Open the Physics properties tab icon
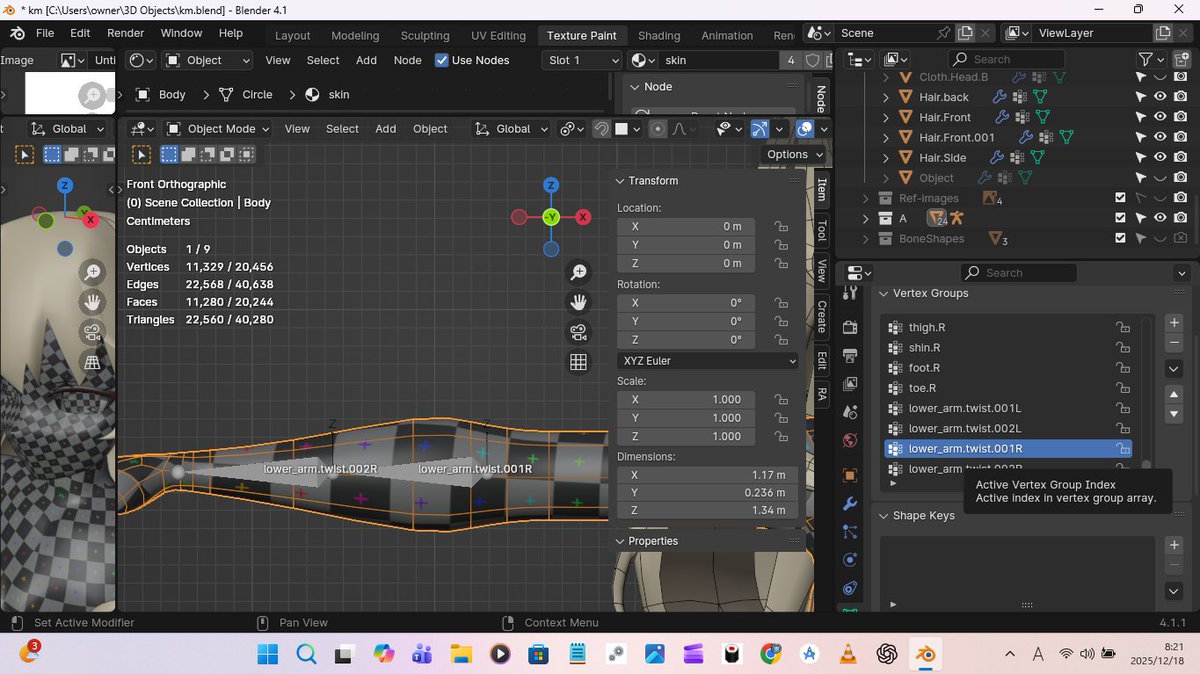 pos(850,559)
